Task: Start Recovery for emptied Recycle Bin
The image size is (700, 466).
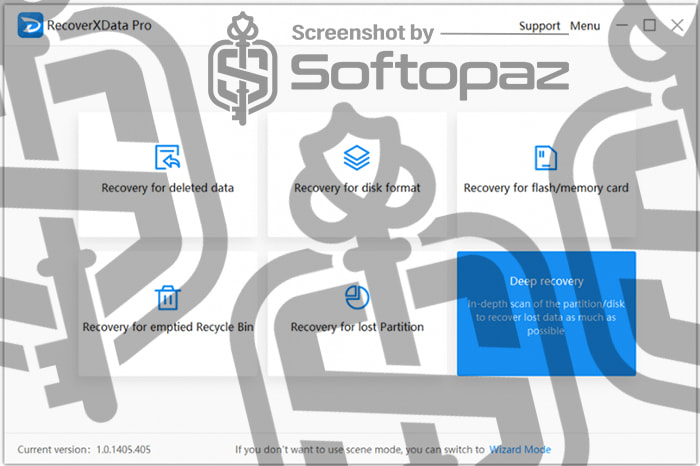Action: pyautogui.click(x=168, y=313)
